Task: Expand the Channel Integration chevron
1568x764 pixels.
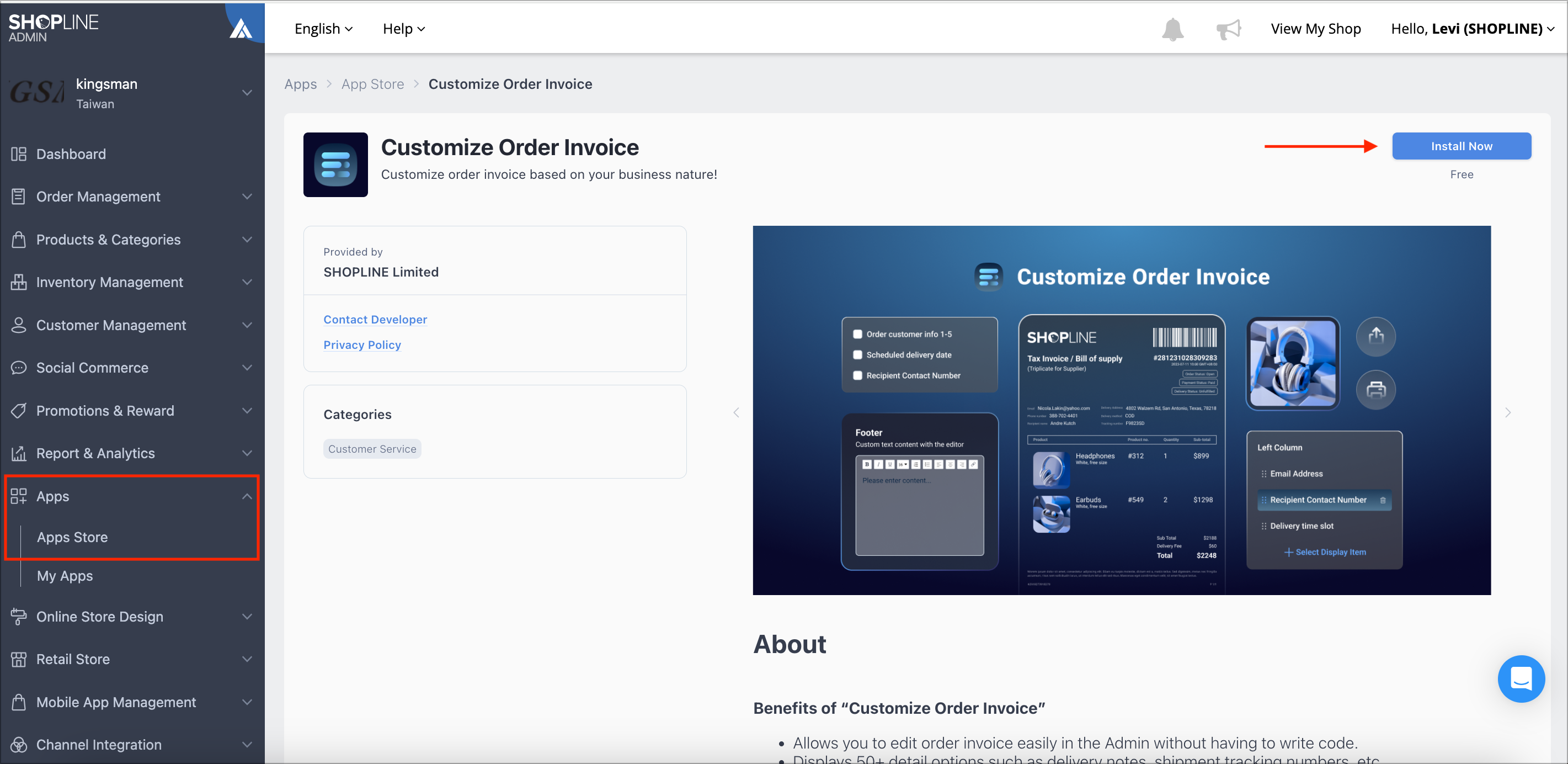Action: click(247, 745)
